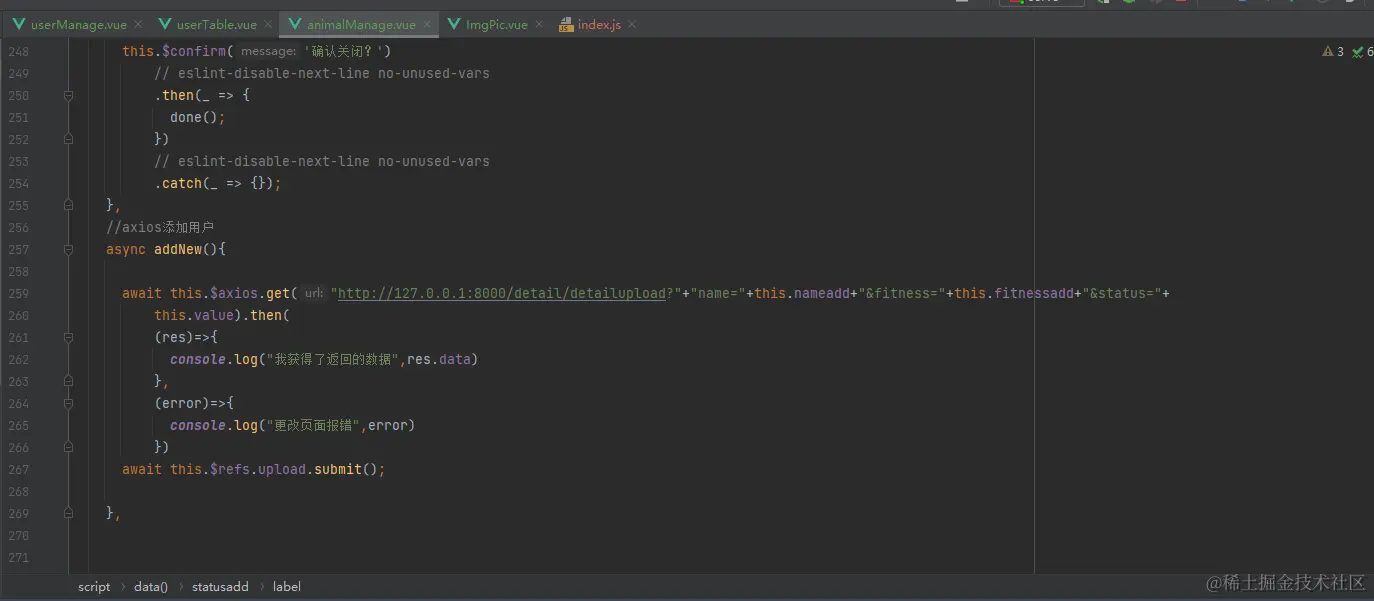This screenshot has width=1374, height=601.
Task: Select the script breadcrumb
Action: (x=94, y=587)
